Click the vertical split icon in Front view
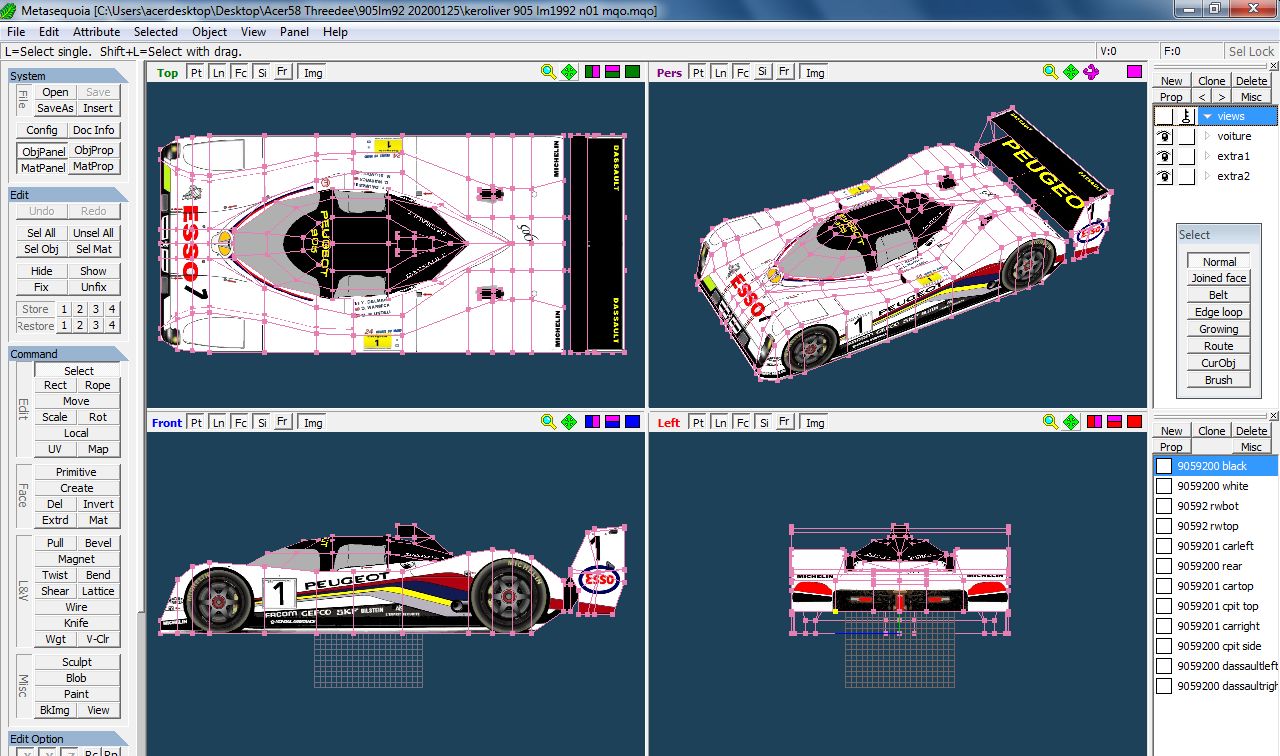 (593, 422)
